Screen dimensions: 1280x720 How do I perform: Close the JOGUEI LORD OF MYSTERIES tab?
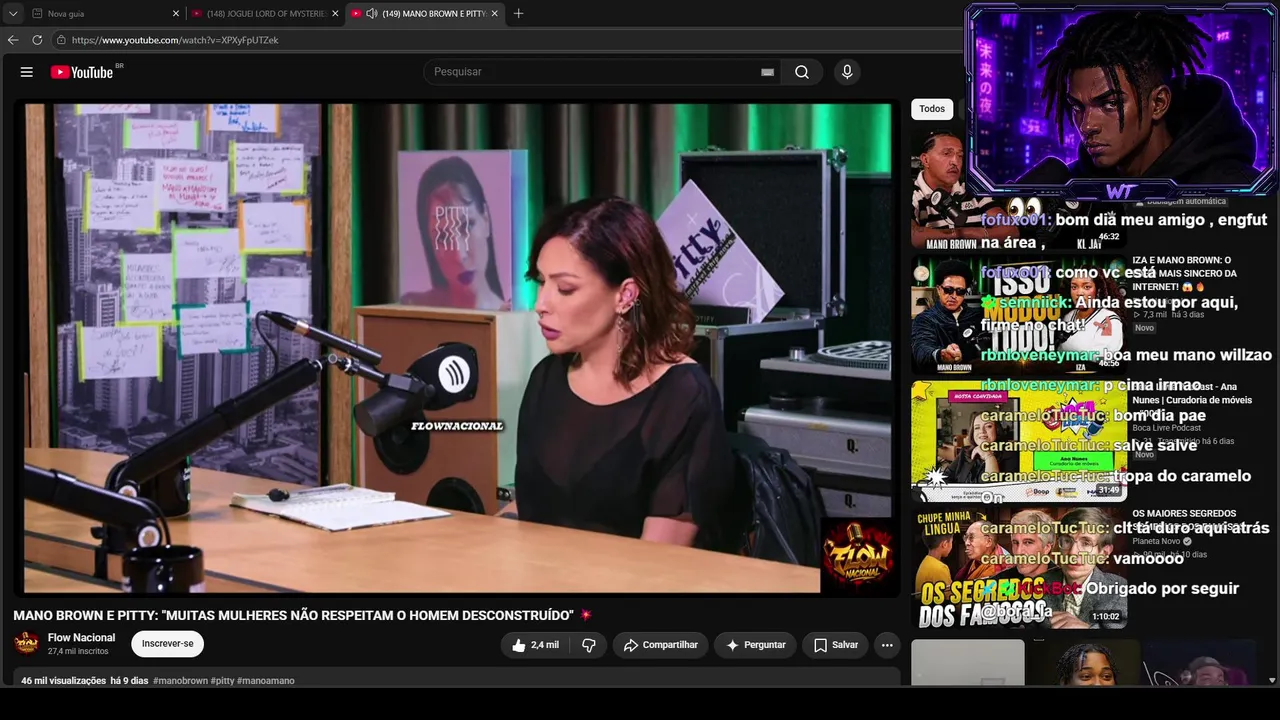click(x=335, y=14)
